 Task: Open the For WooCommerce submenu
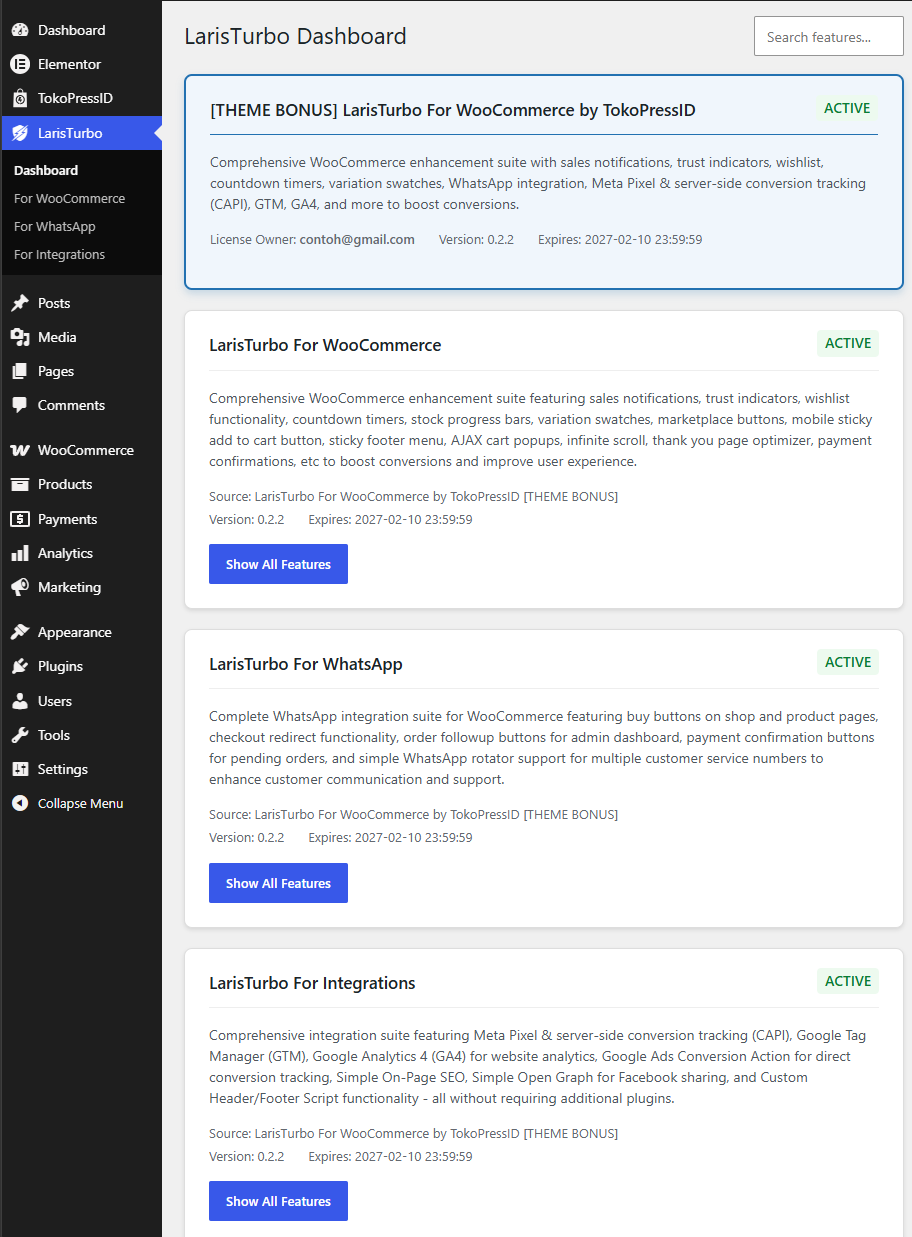pos(69,198)
